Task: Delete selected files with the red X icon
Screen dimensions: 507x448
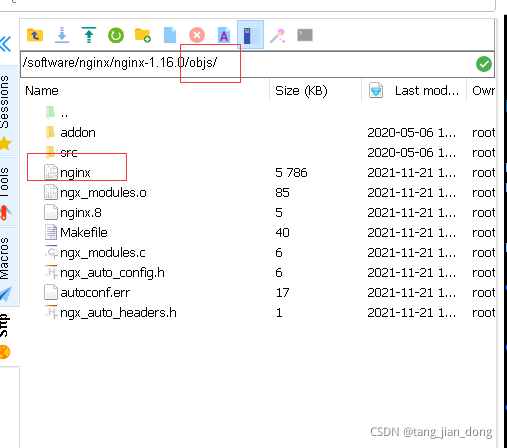Action: tap(197, 35)
